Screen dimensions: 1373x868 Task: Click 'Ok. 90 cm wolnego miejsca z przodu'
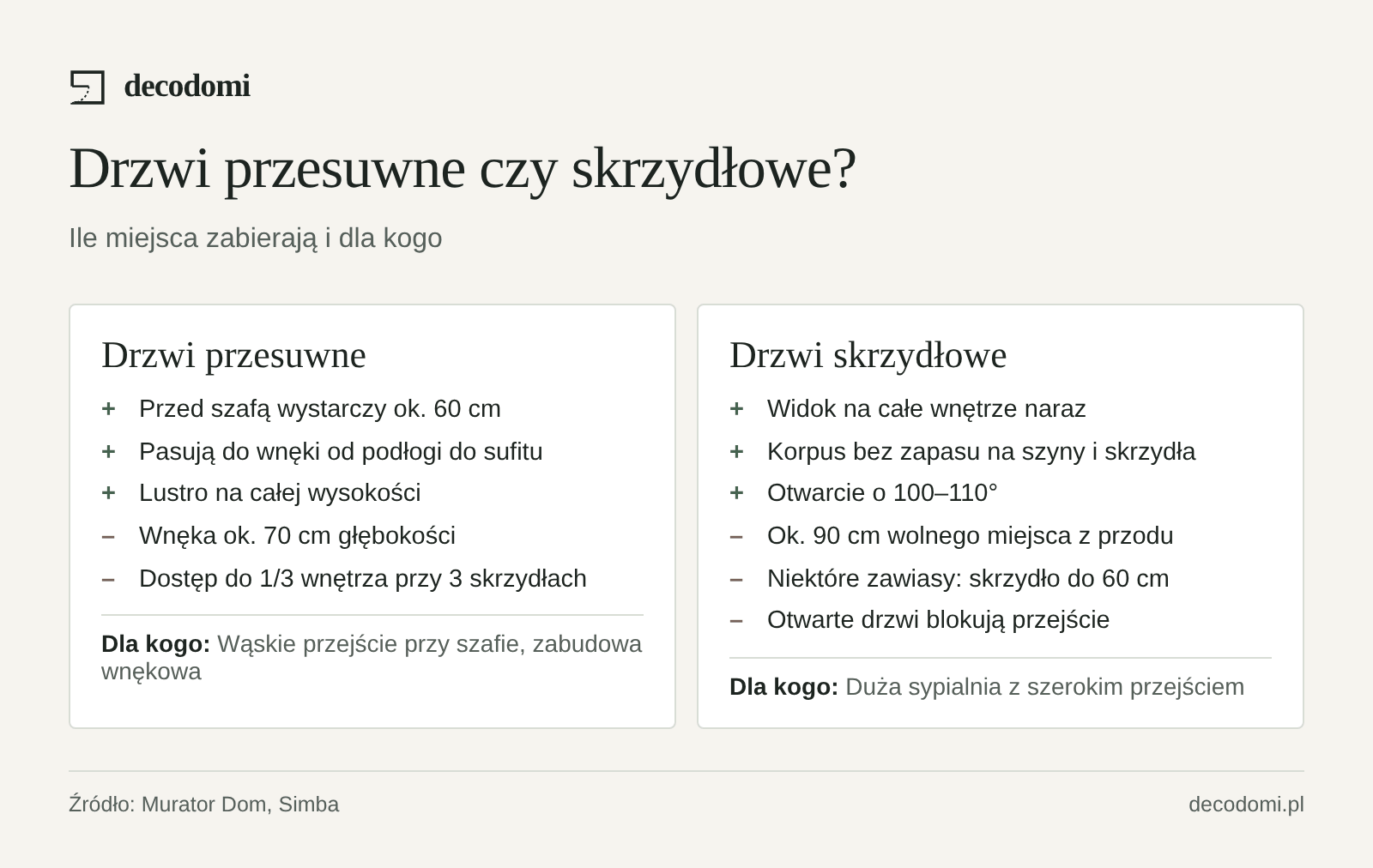point(970,535)
